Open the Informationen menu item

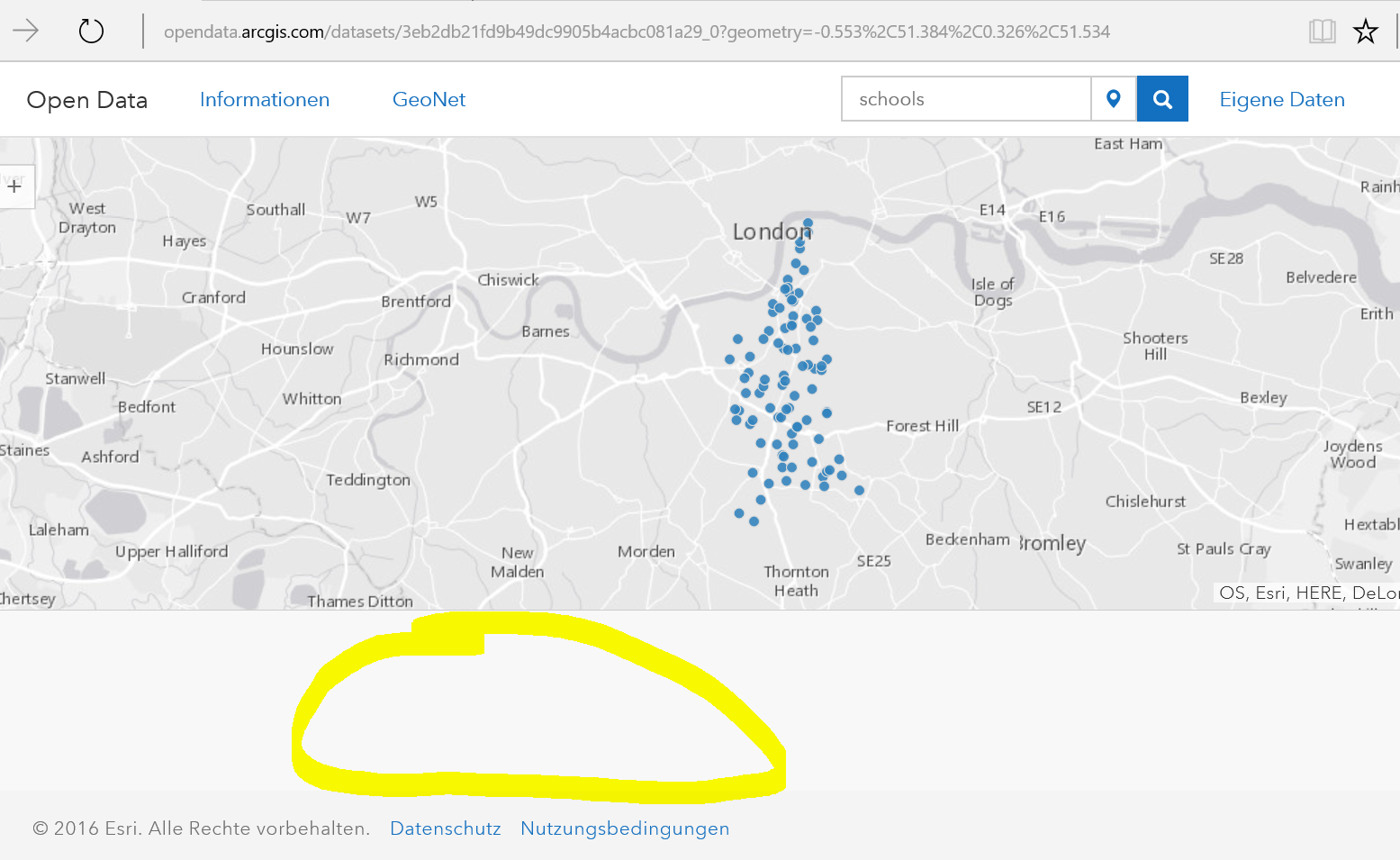pos(265,100)
